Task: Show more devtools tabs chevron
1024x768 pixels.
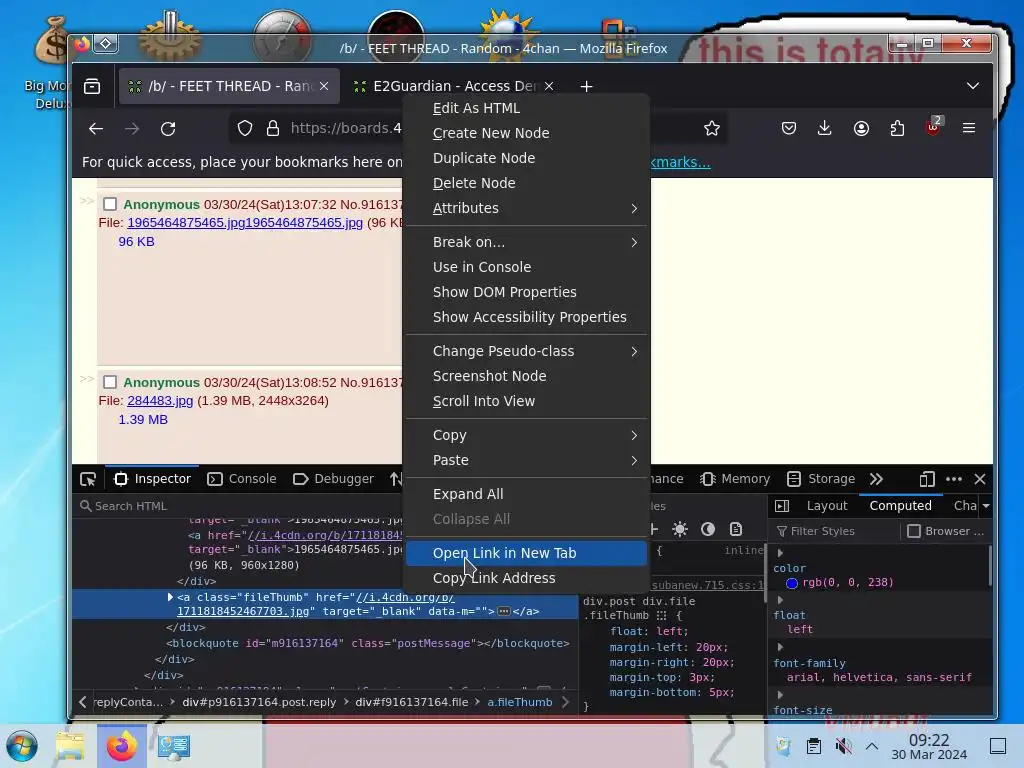Action: pyautogui.click(x=876, y=479)
